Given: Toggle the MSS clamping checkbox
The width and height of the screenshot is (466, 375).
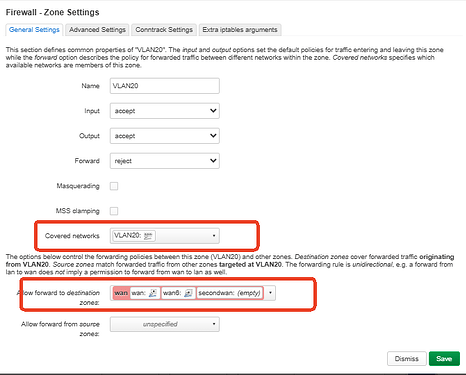Looking at the screenshot, I should [114, 211].
